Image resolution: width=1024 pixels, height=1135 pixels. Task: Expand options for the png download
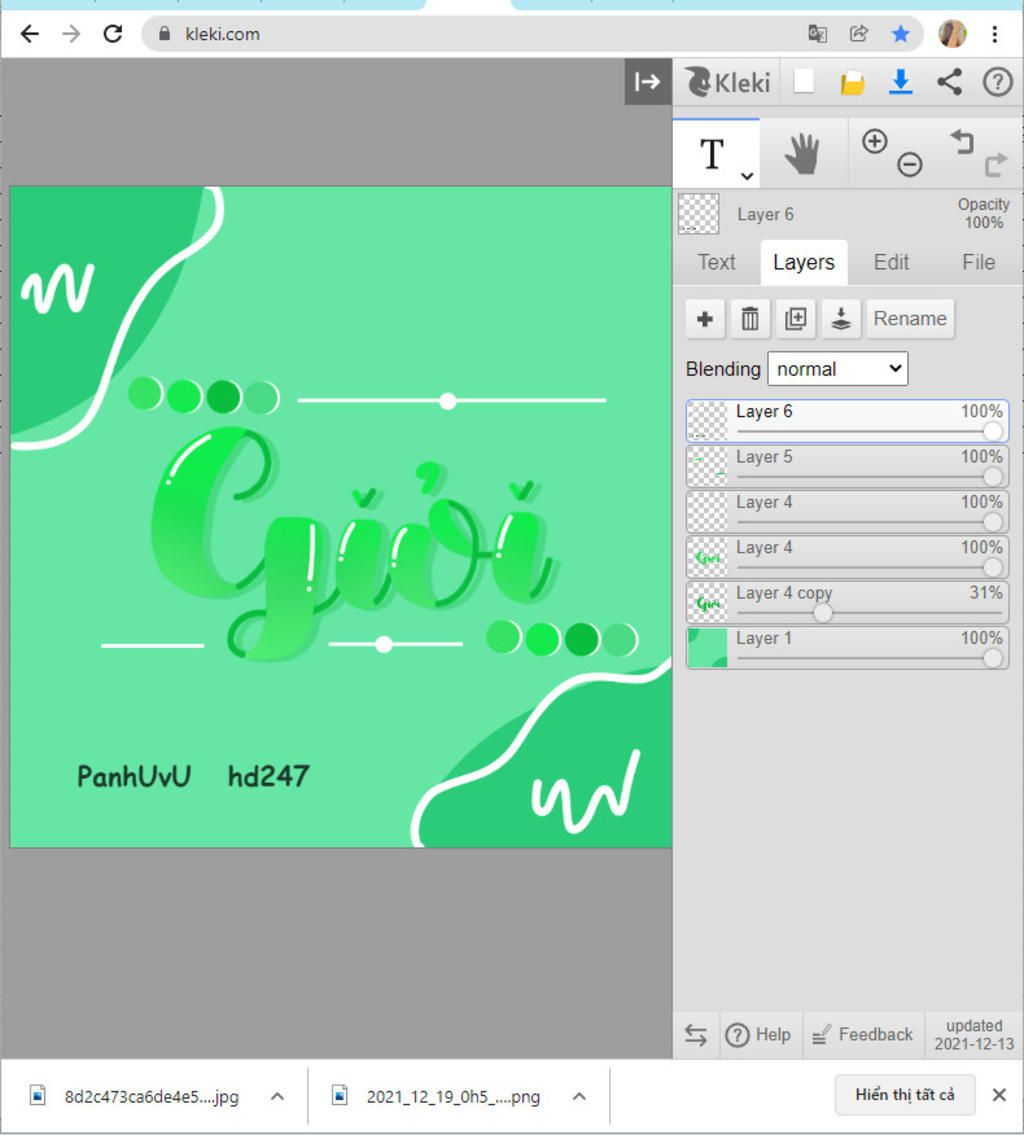tap(579, 1096)
